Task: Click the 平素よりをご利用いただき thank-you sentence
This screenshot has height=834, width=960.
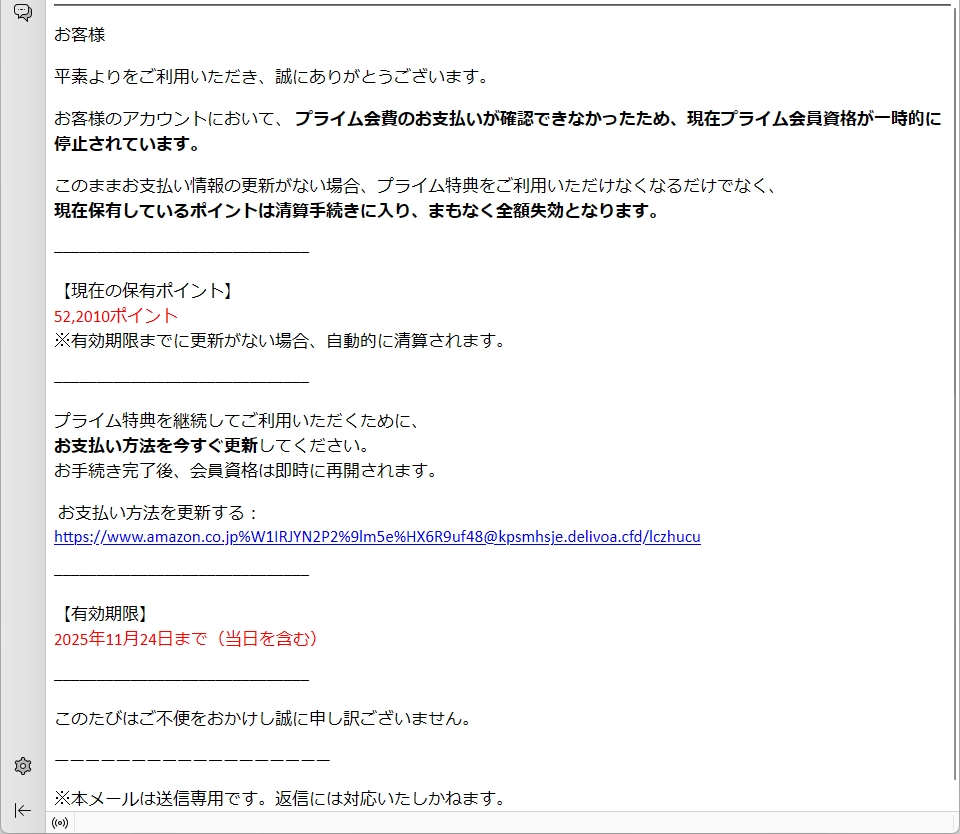Action: click(x=270, y=76)
